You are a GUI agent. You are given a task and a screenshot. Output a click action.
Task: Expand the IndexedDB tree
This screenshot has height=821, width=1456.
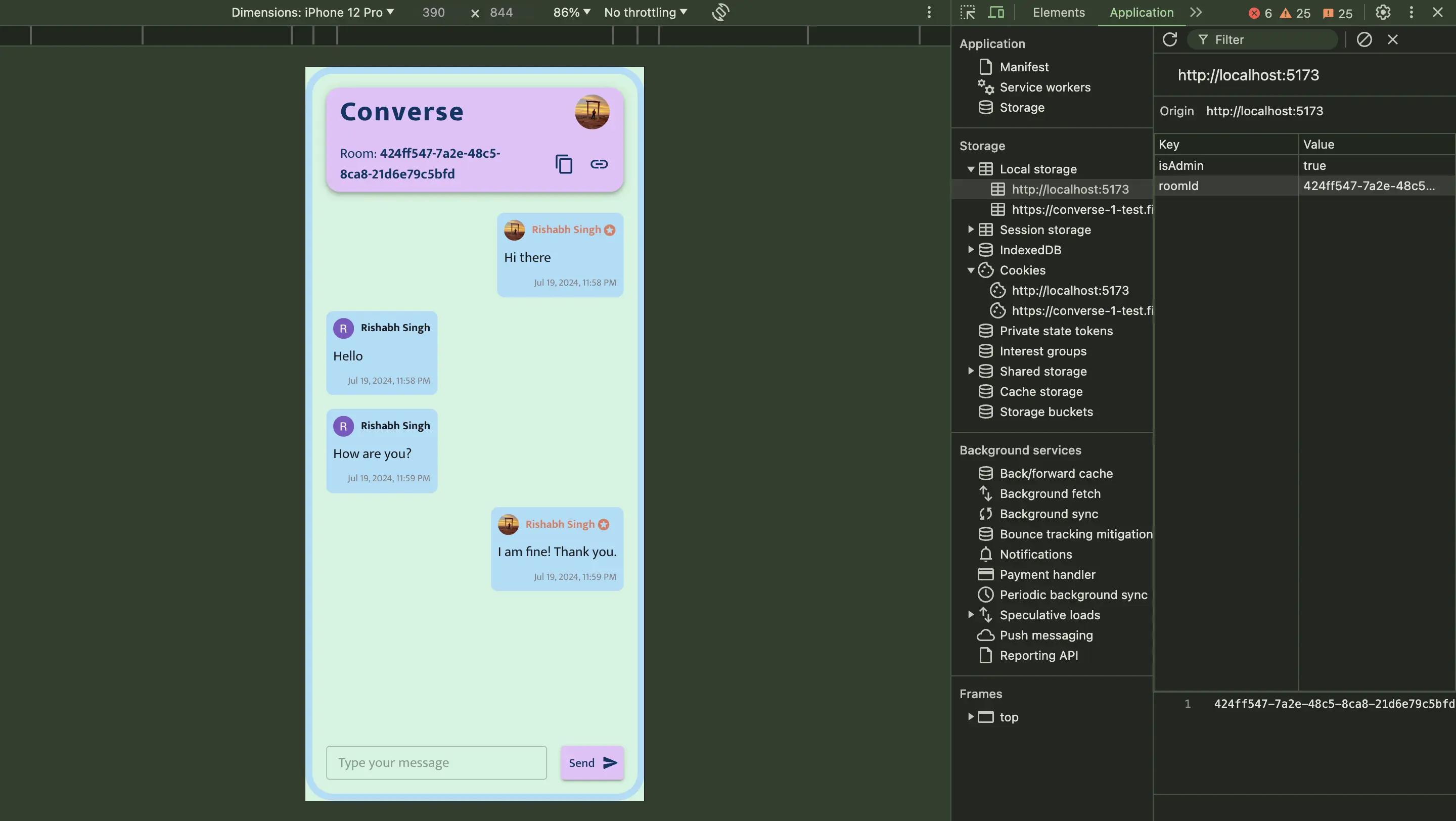970,250
